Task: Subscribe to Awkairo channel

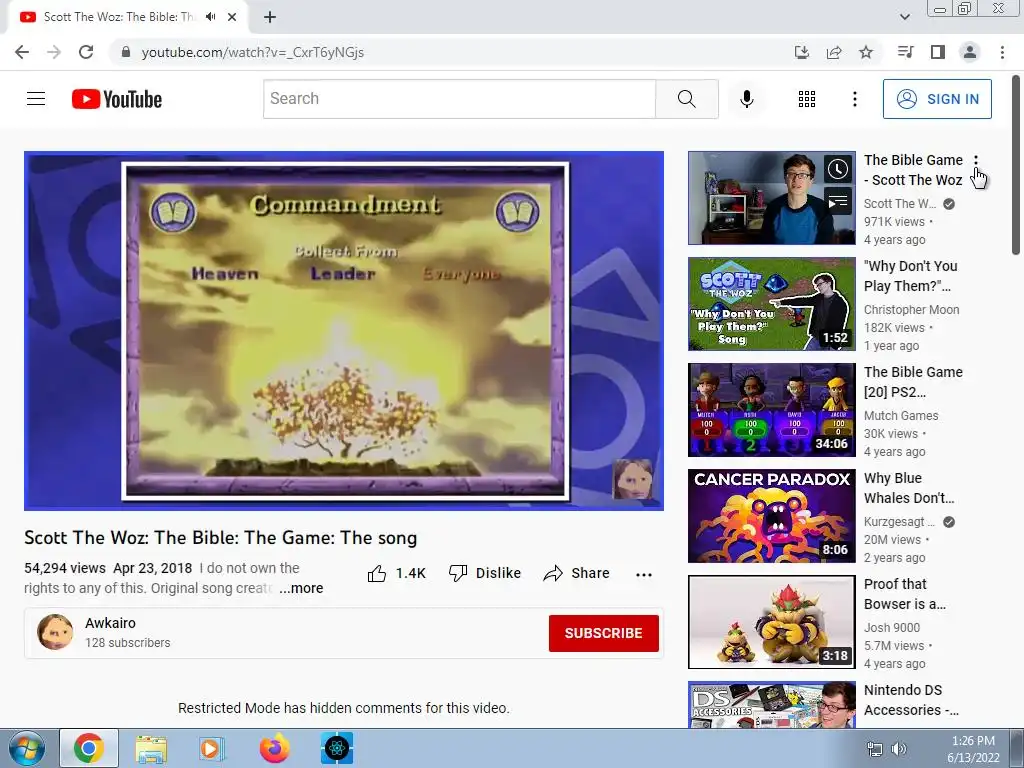Action: 603,633
